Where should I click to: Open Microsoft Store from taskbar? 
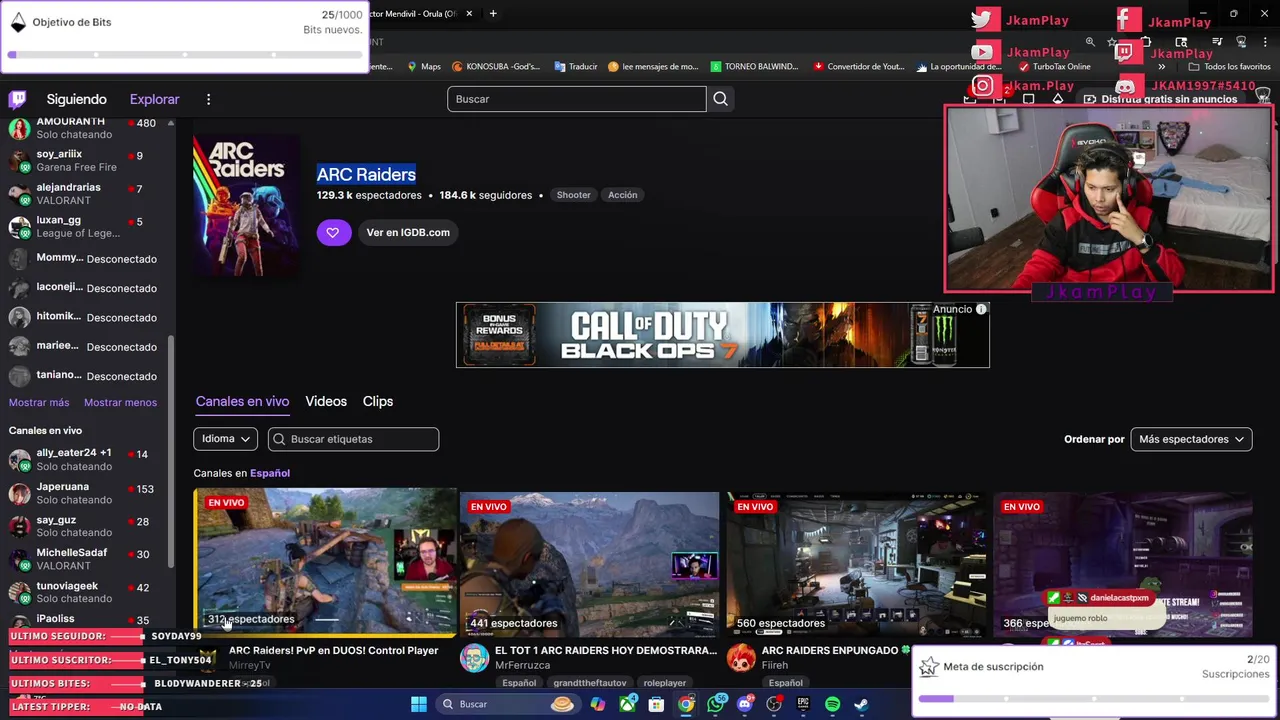(656, 704)
